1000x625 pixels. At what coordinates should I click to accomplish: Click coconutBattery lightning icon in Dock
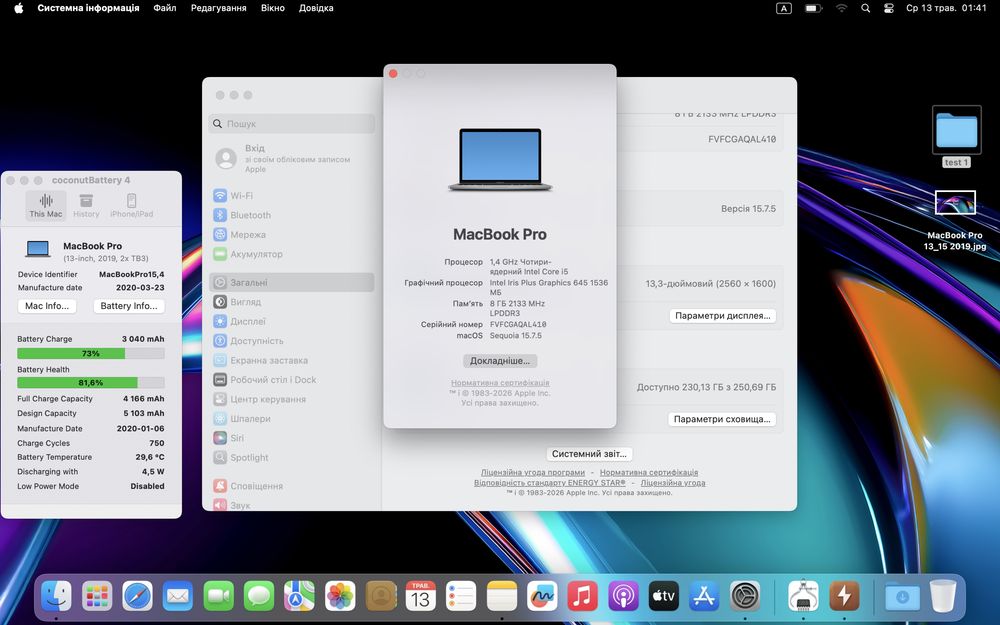click(844, 596)
